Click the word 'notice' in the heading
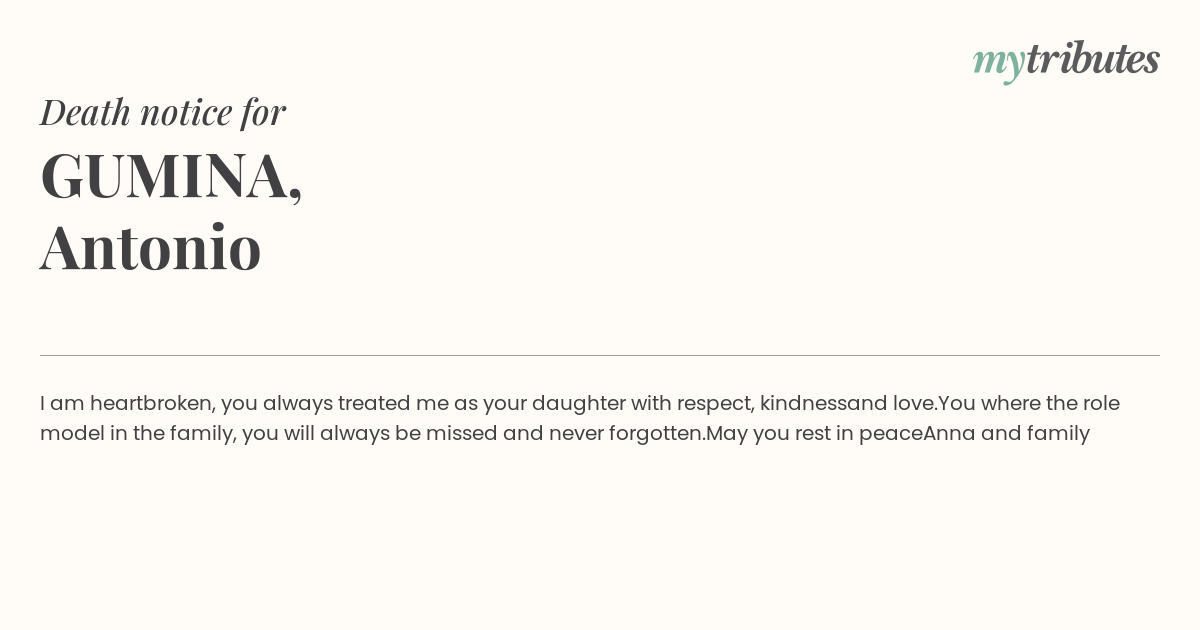 [x=186, y=112]
